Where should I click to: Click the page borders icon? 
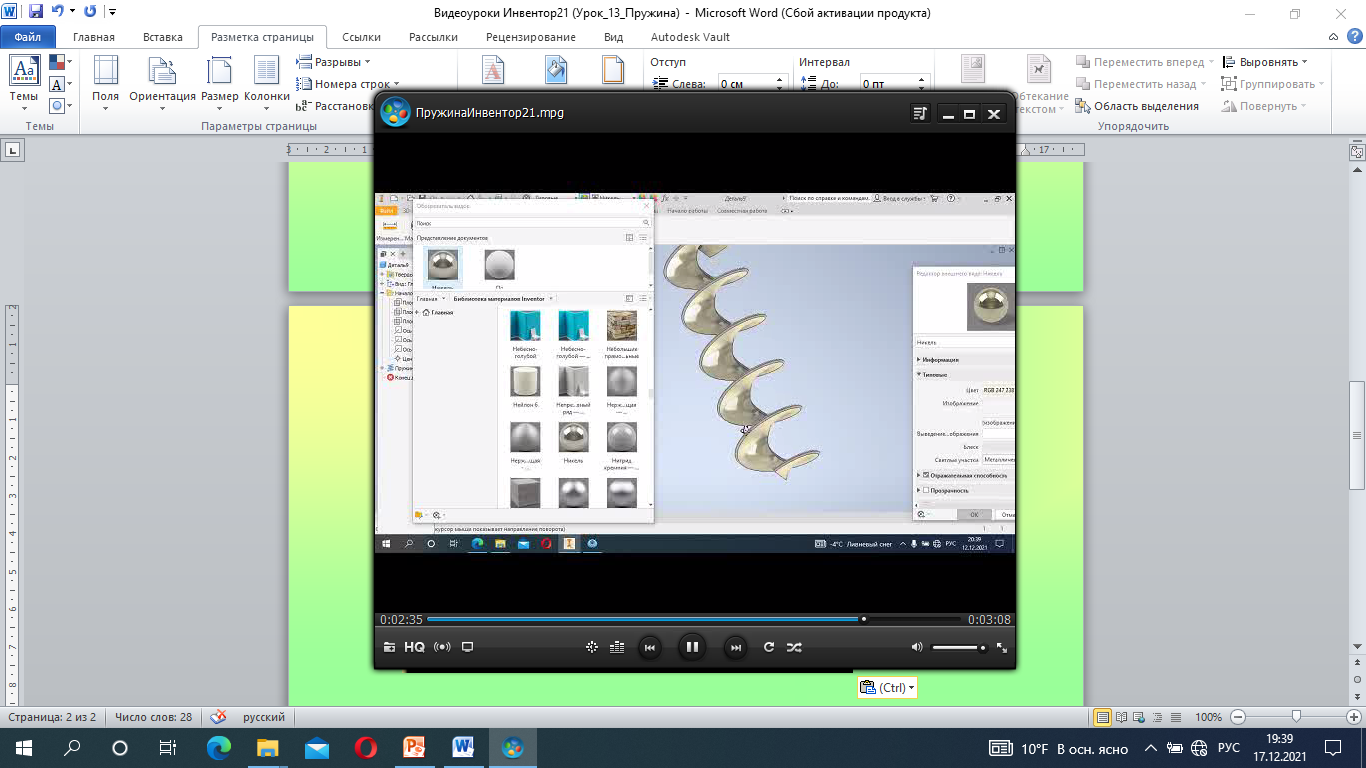pyautogui.click(x=613, y=69)
